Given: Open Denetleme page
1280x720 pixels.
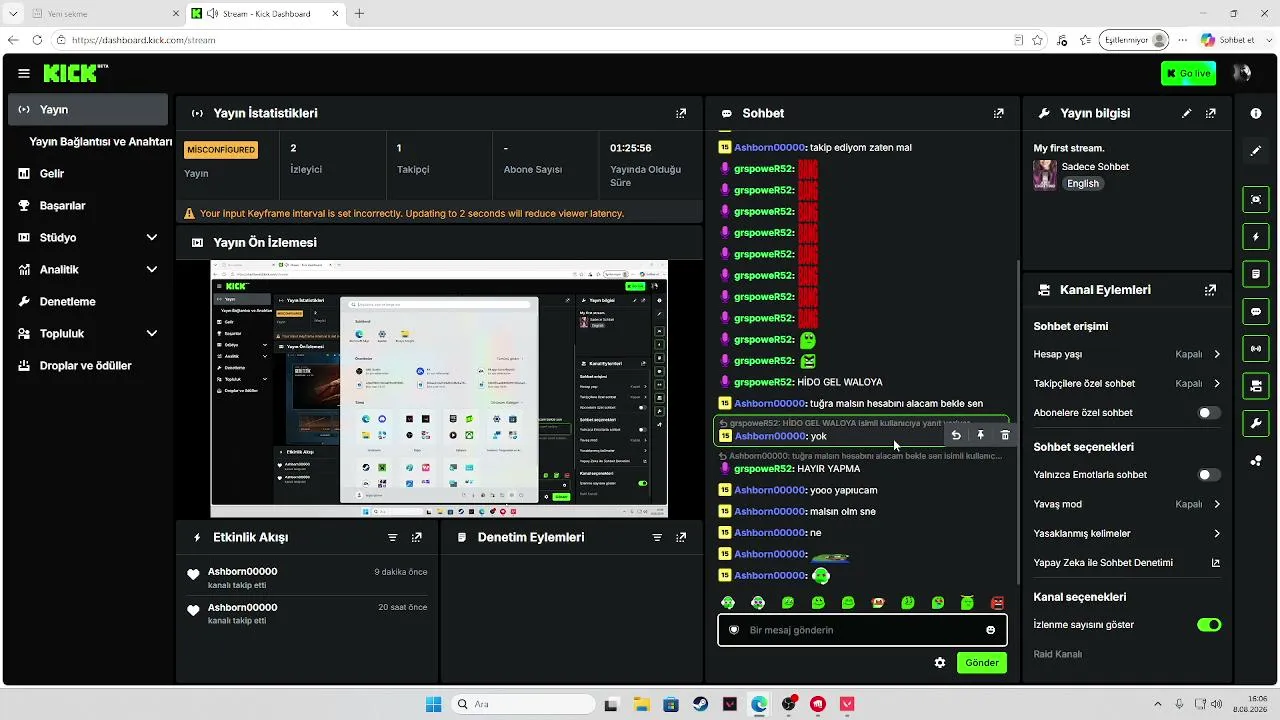Looking at the screenshot, I should click(x=88, y=301).
